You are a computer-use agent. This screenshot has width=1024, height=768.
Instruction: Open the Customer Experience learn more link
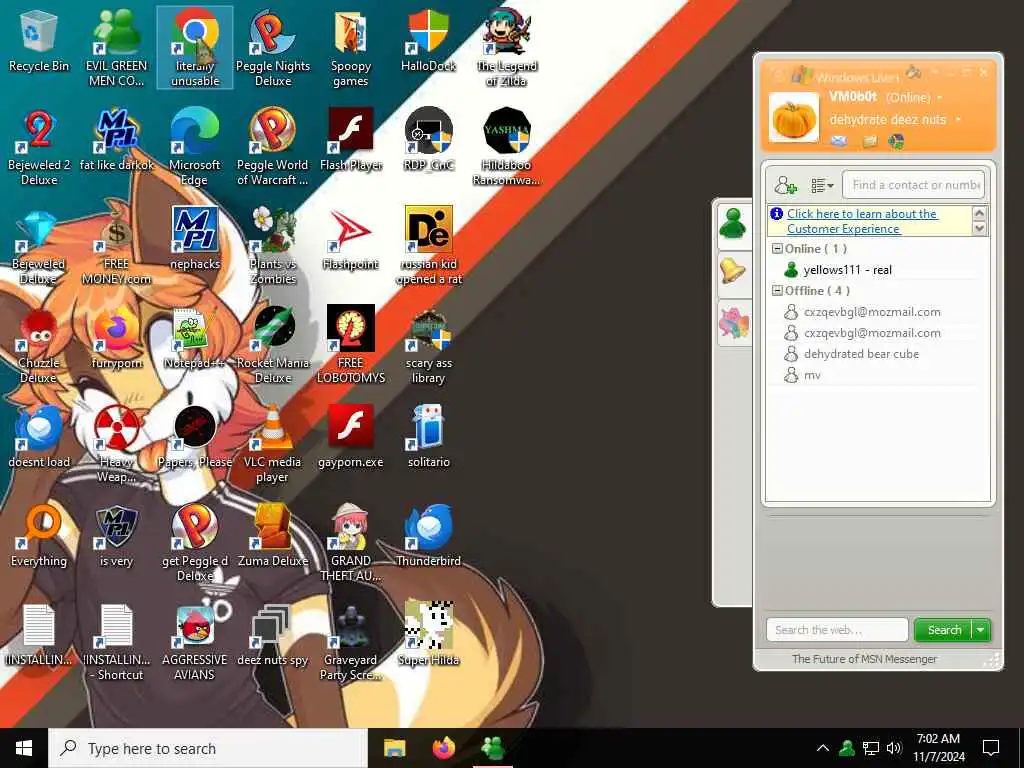(862, 221)
